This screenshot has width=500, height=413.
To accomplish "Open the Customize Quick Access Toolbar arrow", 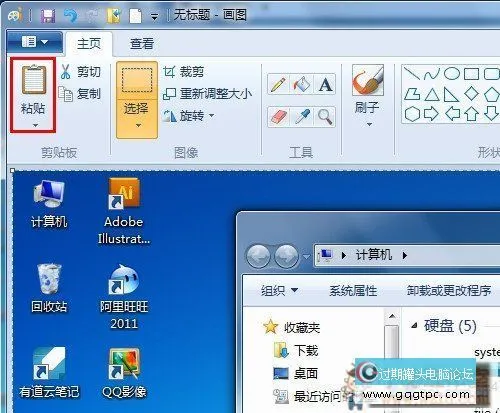I will pos(154,16).
